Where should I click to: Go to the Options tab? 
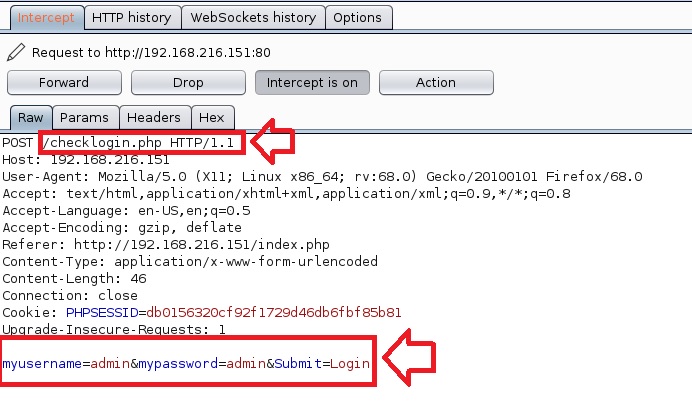tap(357, 17)
